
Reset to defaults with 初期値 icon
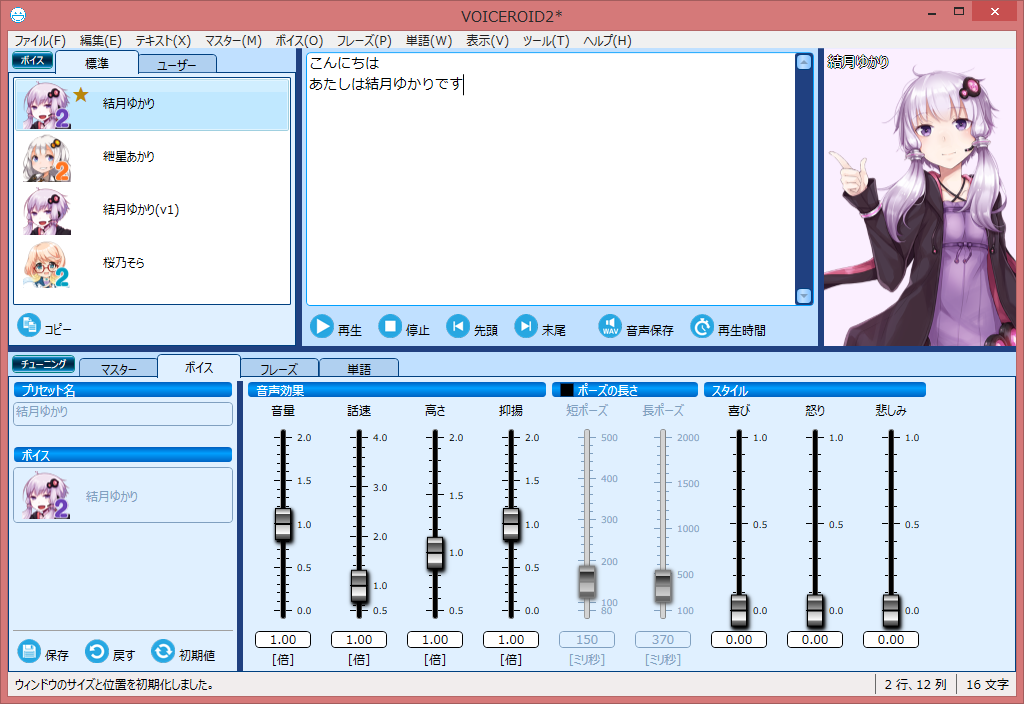click(163, 651)
